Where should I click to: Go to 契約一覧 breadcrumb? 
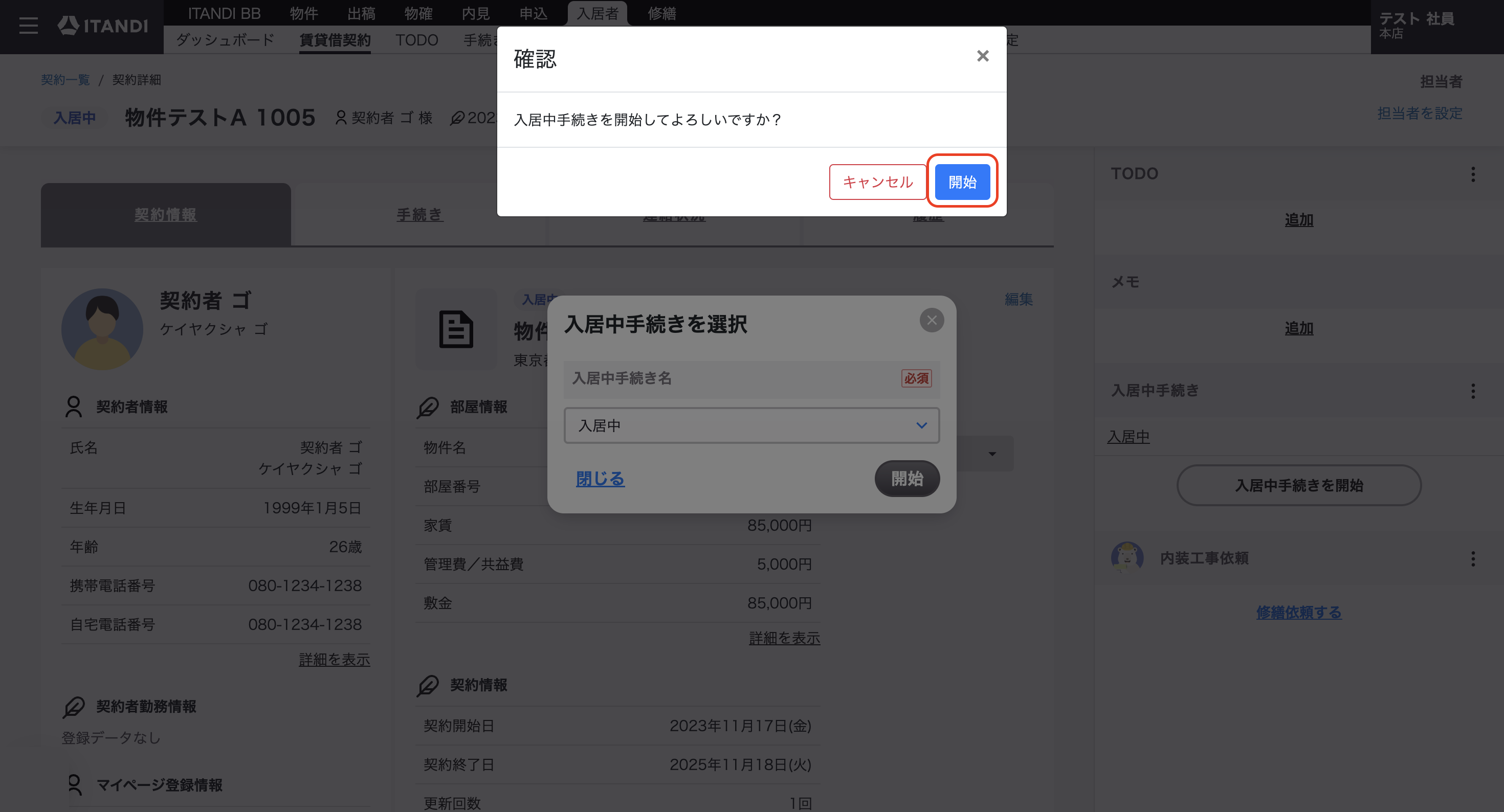(x=65, y=79)
